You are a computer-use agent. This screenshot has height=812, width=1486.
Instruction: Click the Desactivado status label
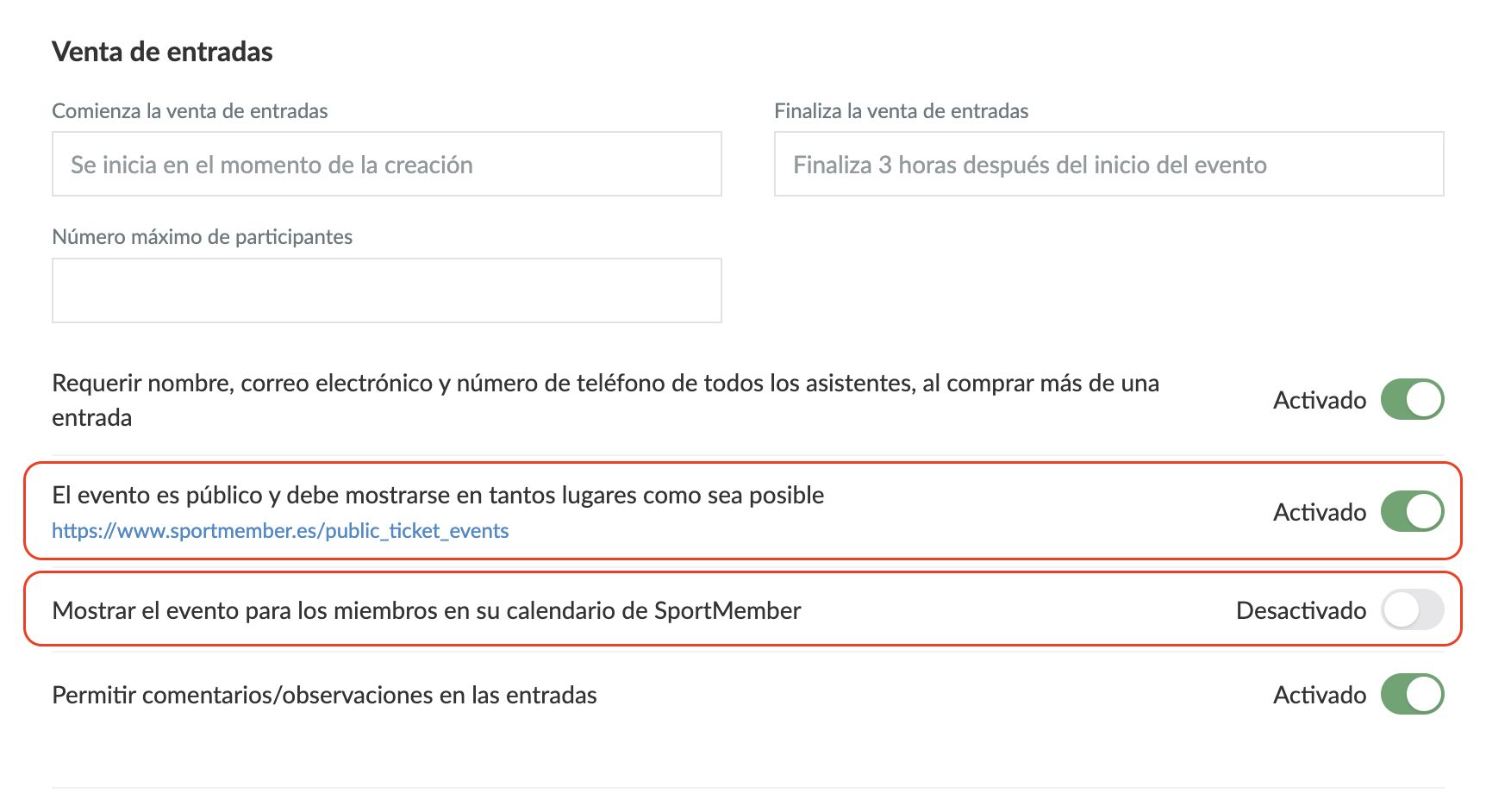pyautogui.click(x=1300, y=610)
